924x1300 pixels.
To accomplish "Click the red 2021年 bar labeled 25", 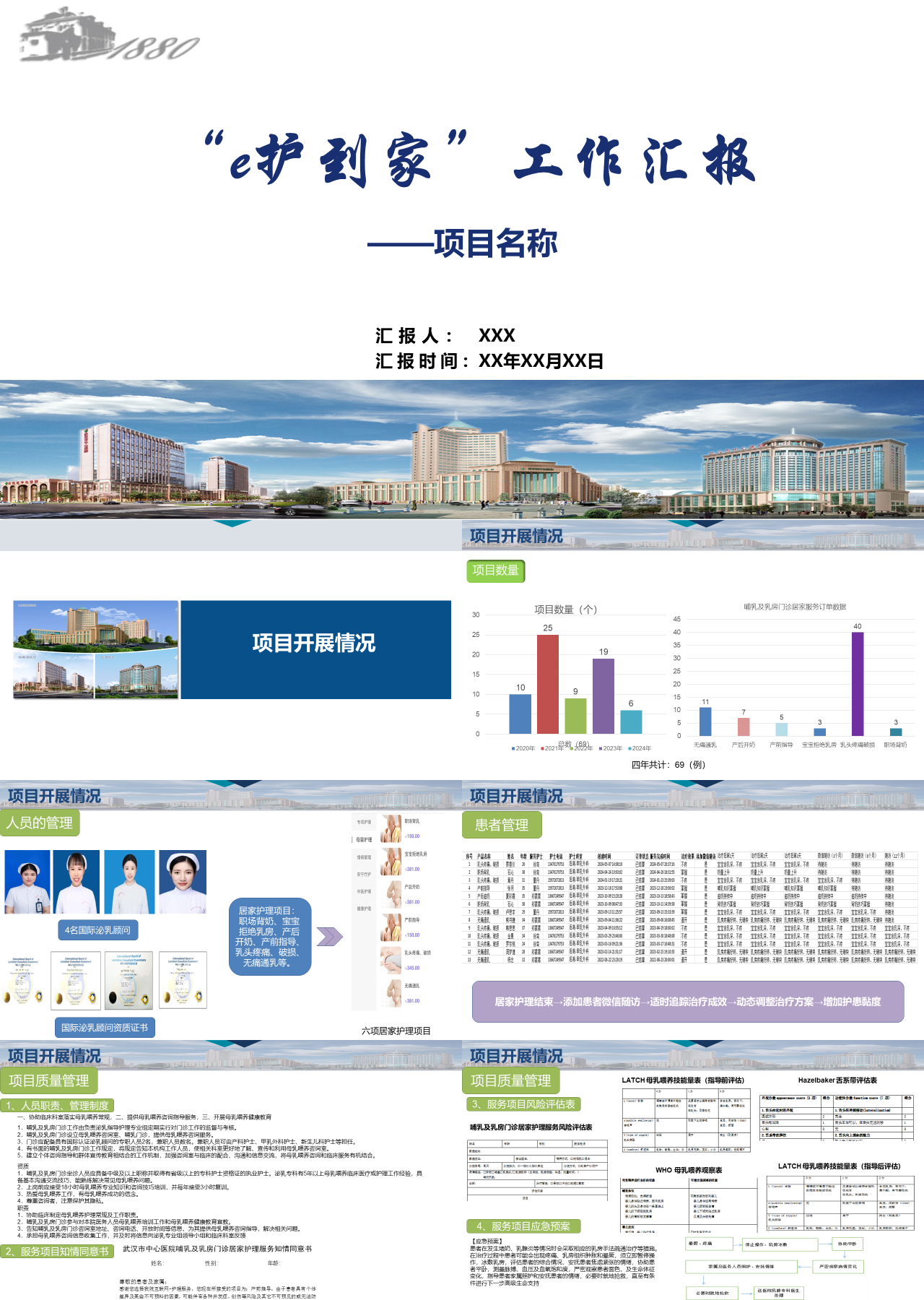I will click(x=548, y=684).
